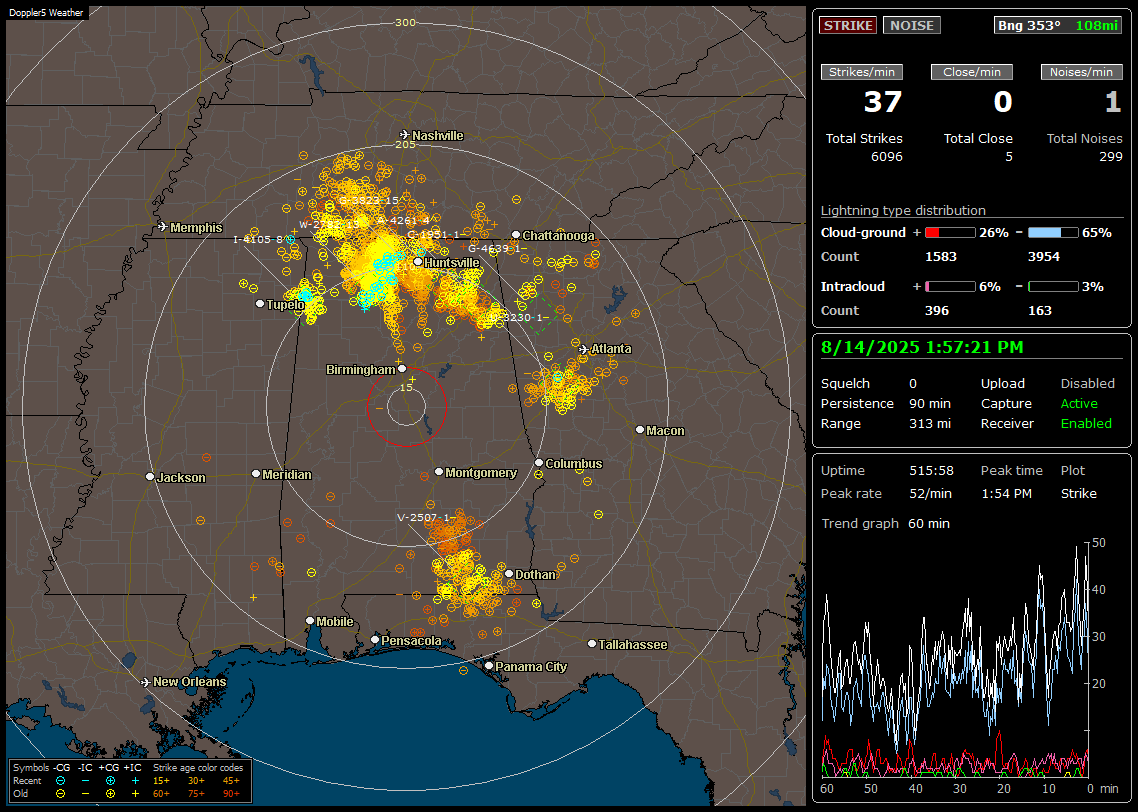Select the Huntsville city dot marker
Image resolution: width=1138 pixels, height=812 pixels.
tap(418, 262)
